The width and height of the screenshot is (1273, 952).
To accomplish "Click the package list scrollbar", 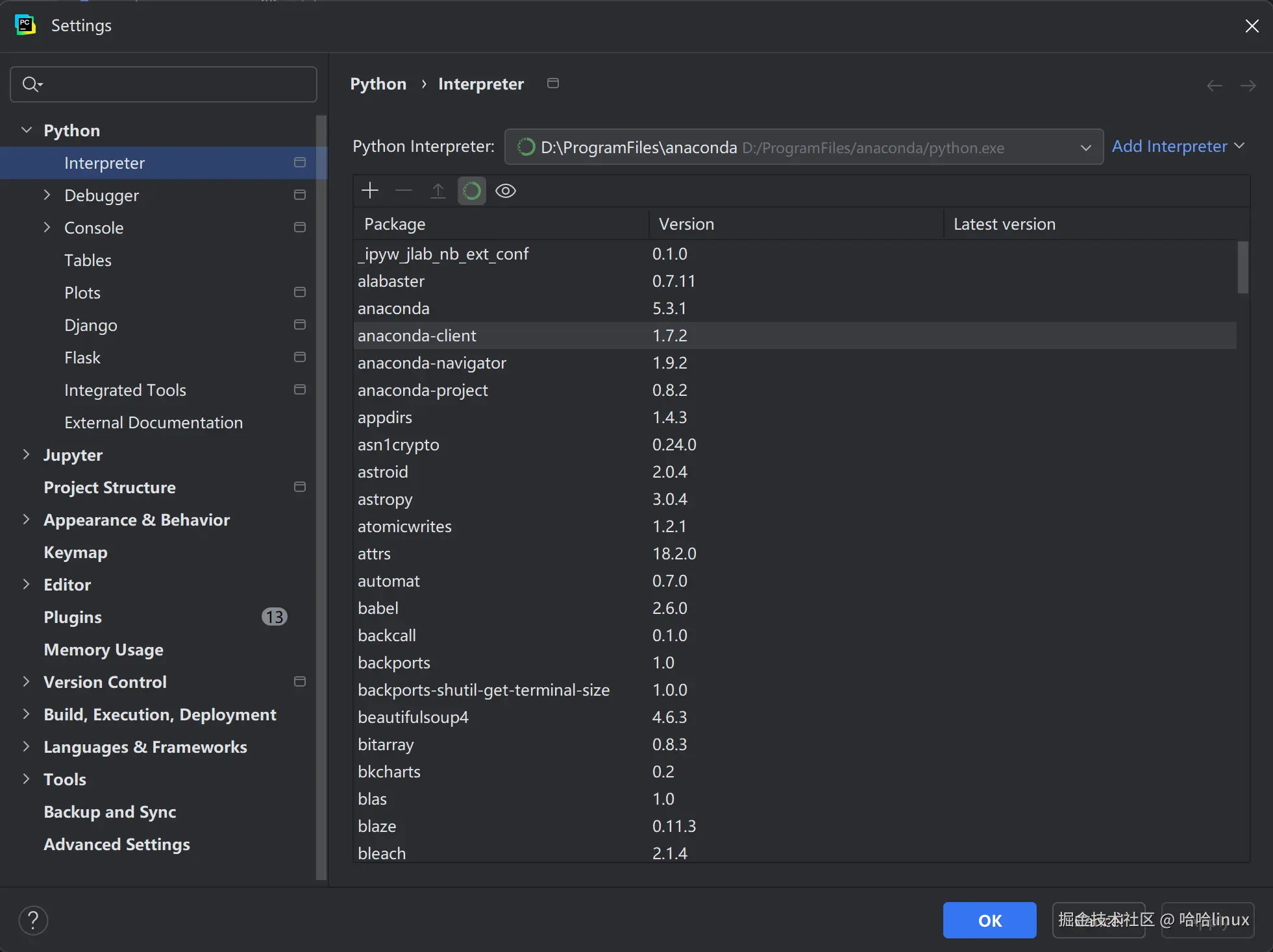I will coord(1242,267).
